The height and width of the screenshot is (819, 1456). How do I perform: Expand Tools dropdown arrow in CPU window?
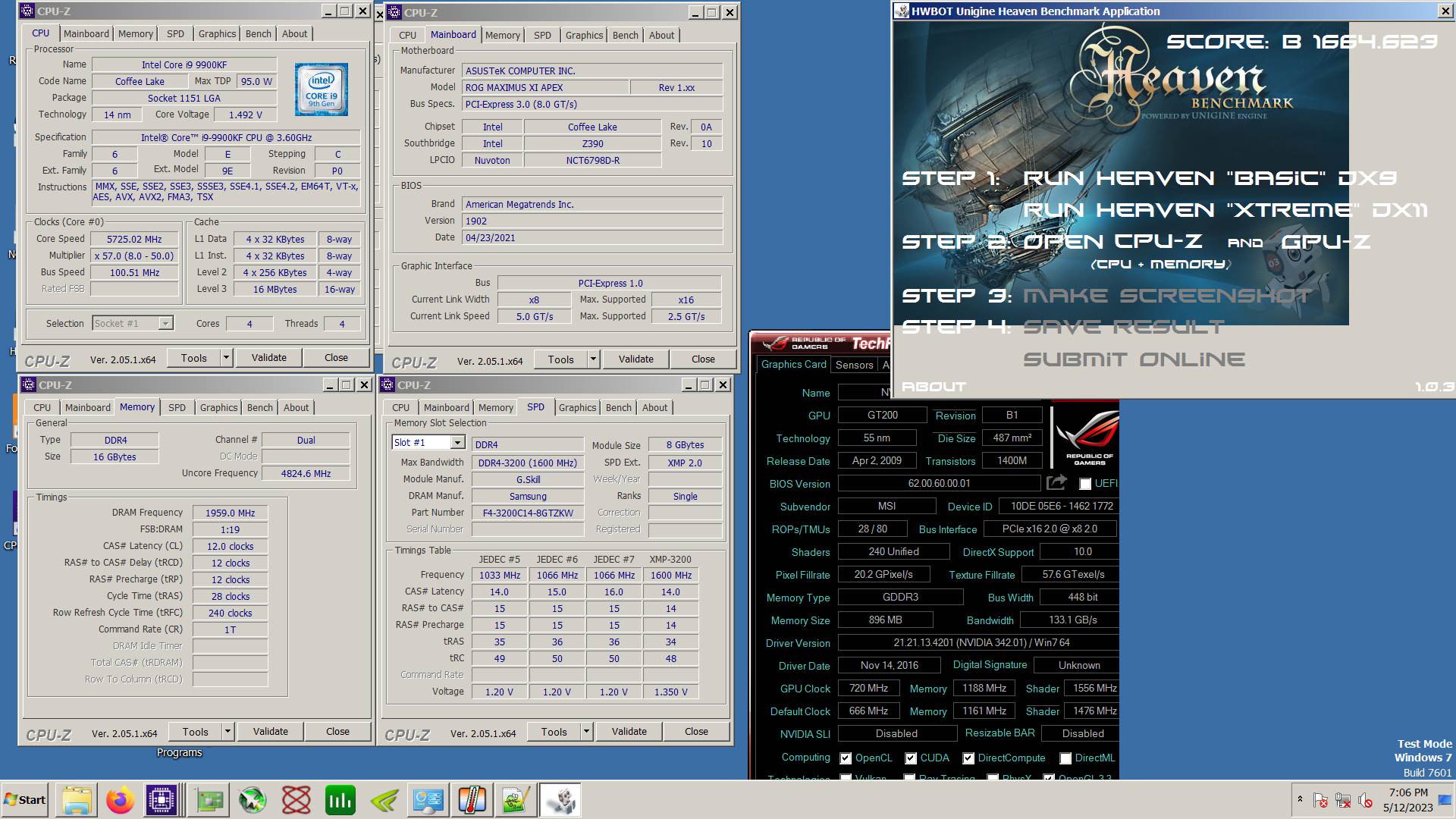coord(225,357)
